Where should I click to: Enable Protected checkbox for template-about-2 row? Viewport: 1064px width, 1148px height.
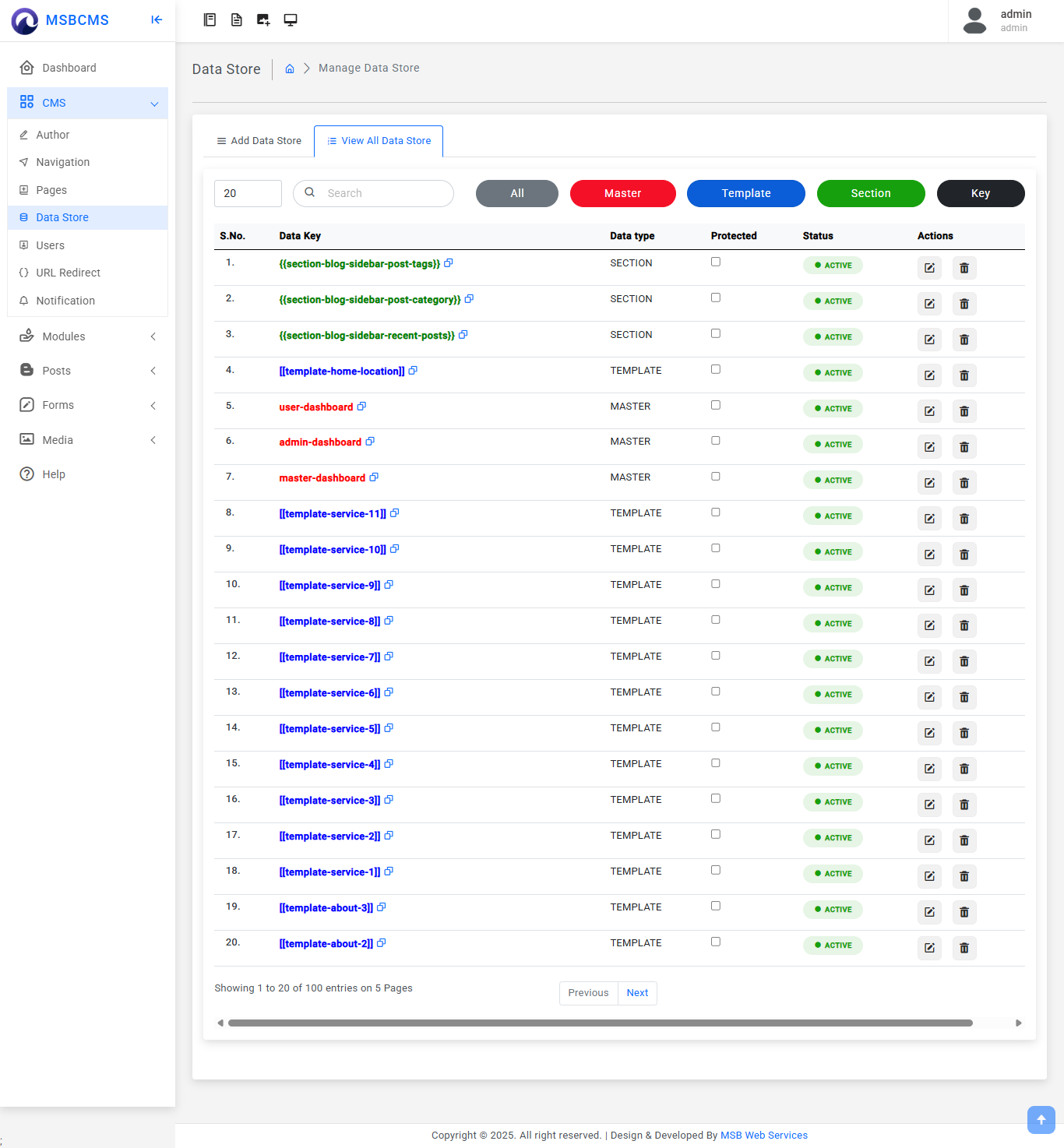coord(716,942)
